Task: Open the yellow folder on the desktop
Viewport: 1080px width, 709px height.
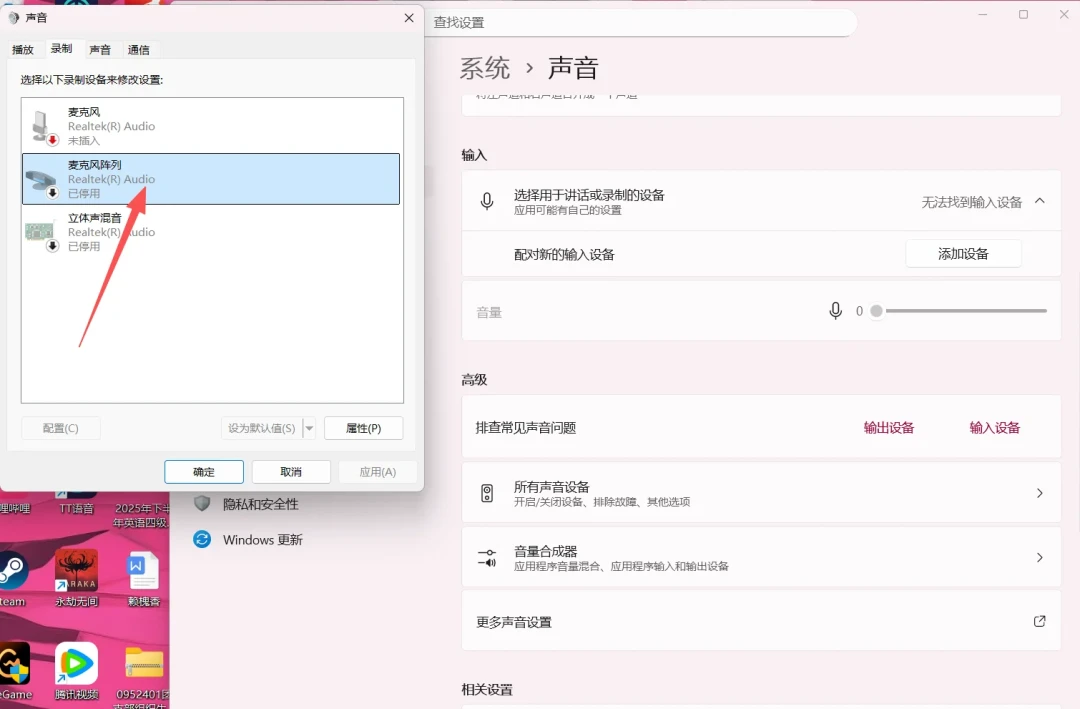Action: pos(144,664)
